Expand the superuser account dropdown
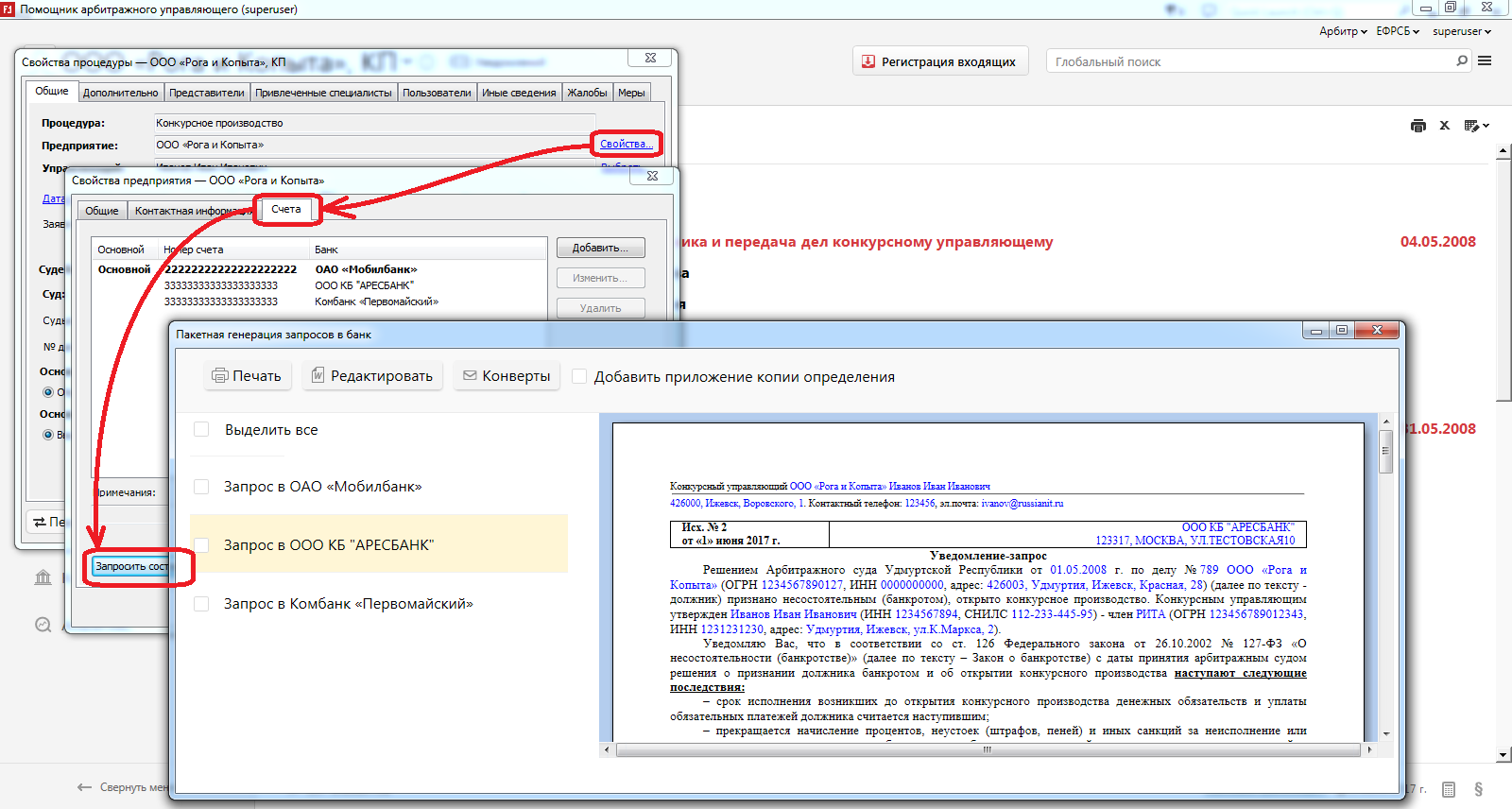The height and width of the screenshot is (809, 1512). click(1461, 31)
